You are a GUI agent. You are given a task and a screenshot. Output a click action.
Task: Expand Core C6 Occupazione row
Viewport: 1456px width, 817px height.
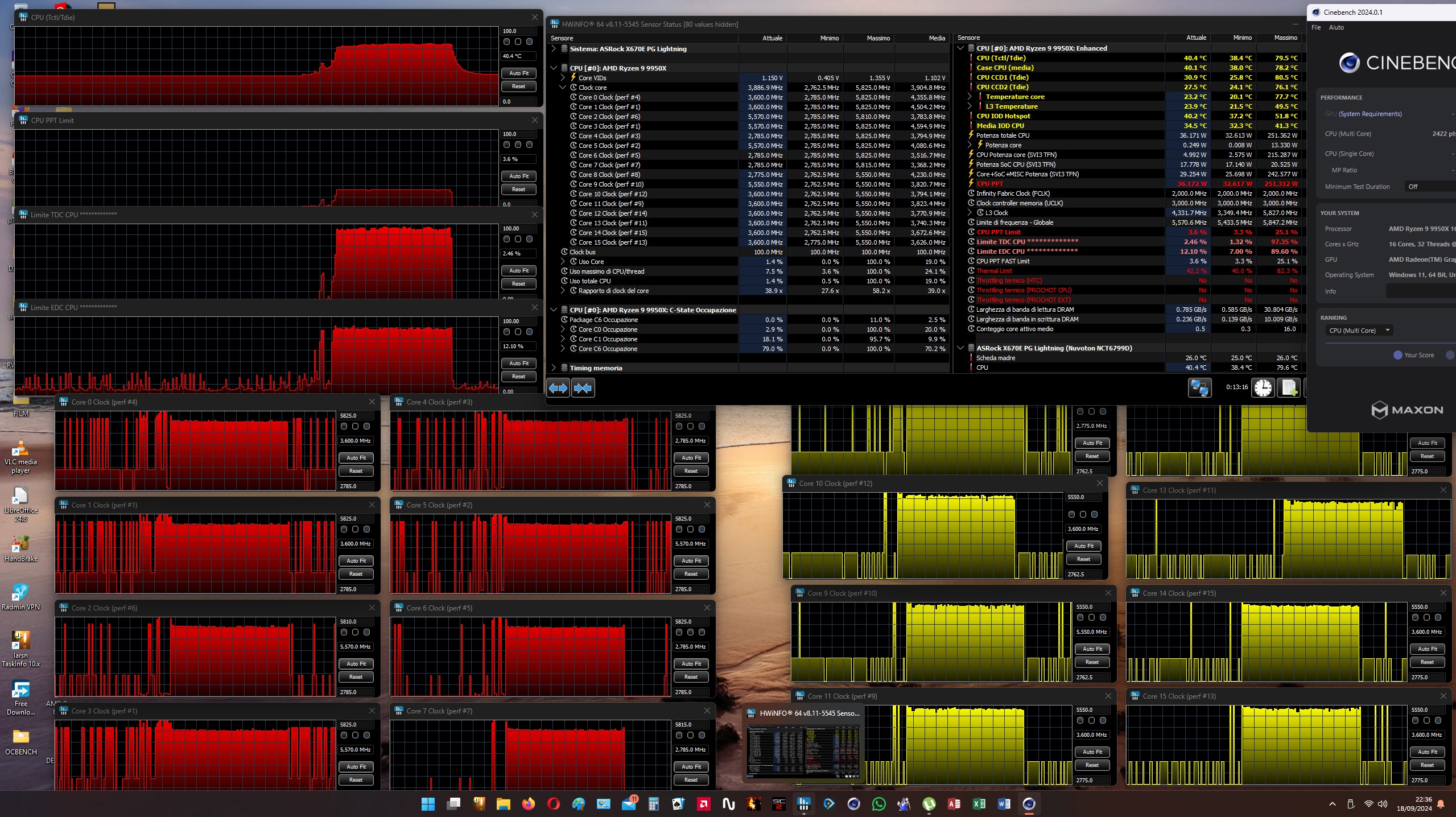click(x=563, y=349)
